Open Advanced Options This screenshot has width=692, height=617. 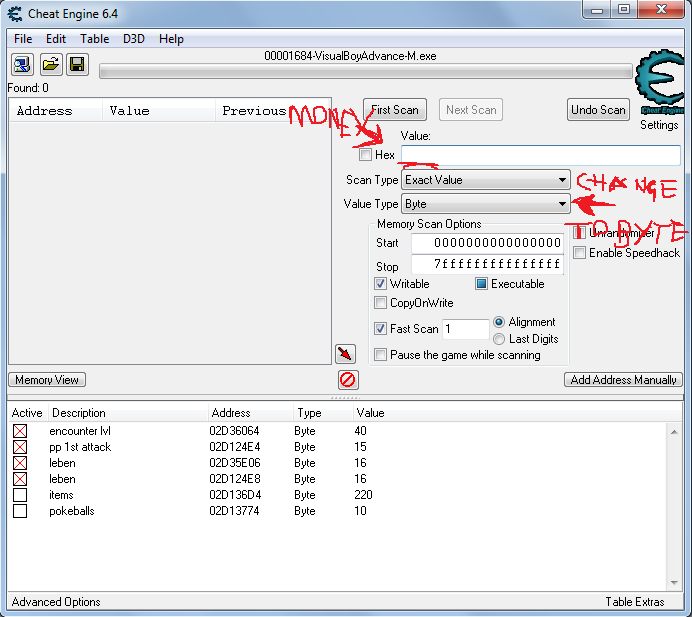pos(56,602)
